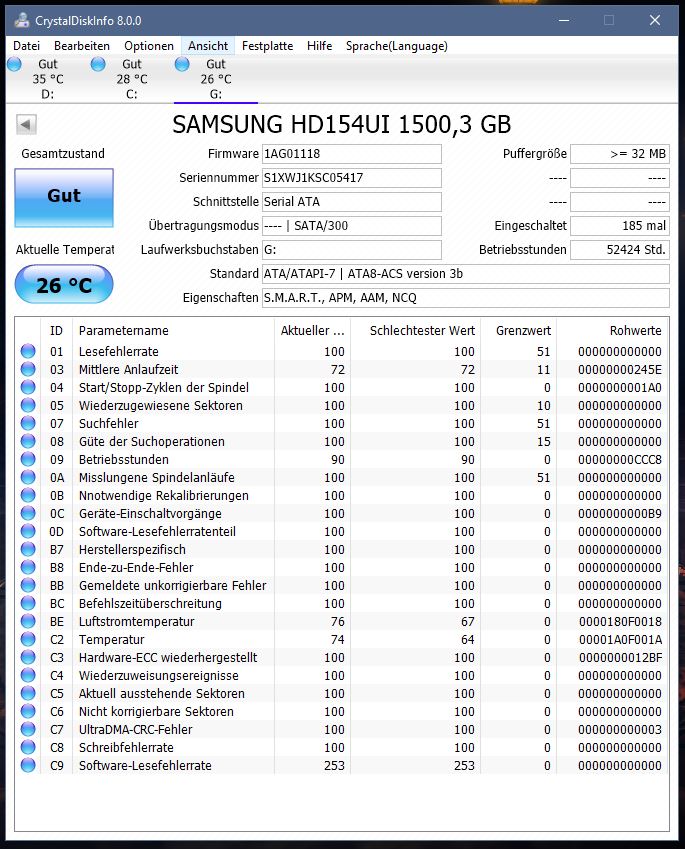Image resolution: width=685 pixels, height=849 pixels.
Task: Click status orb of Wiederzuweisungsereignisse row
Action: 28,675
